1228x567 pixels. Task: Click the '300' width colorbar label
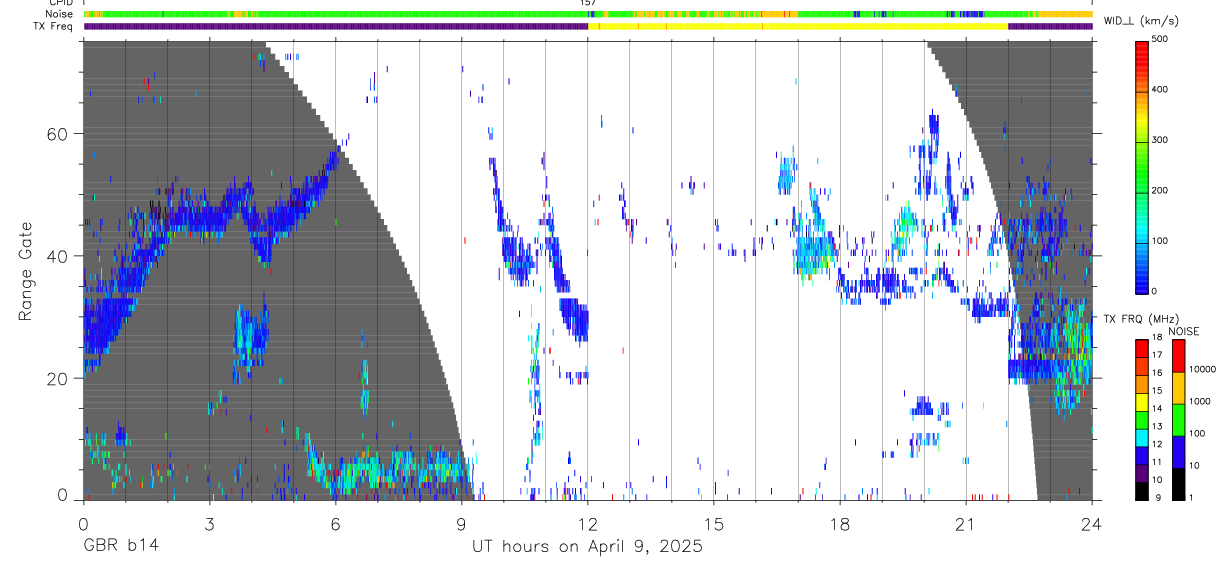pyautogui.click(x=1162, y=140)
